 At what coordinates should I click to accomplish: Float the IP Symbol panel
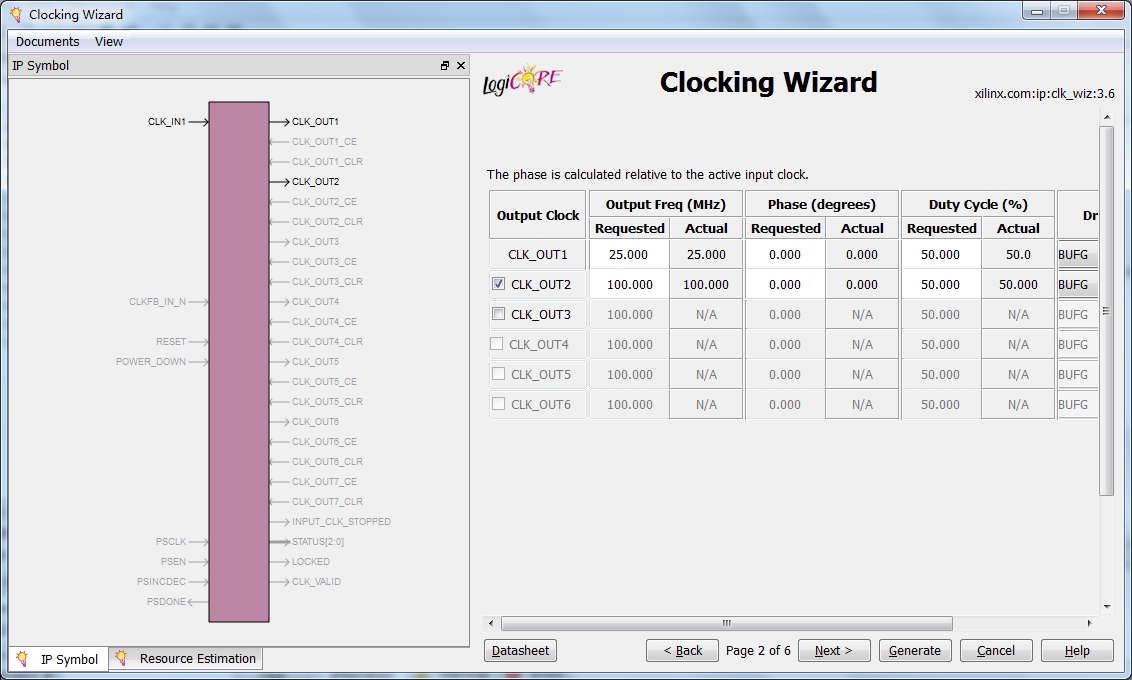(x=445, y=66)
